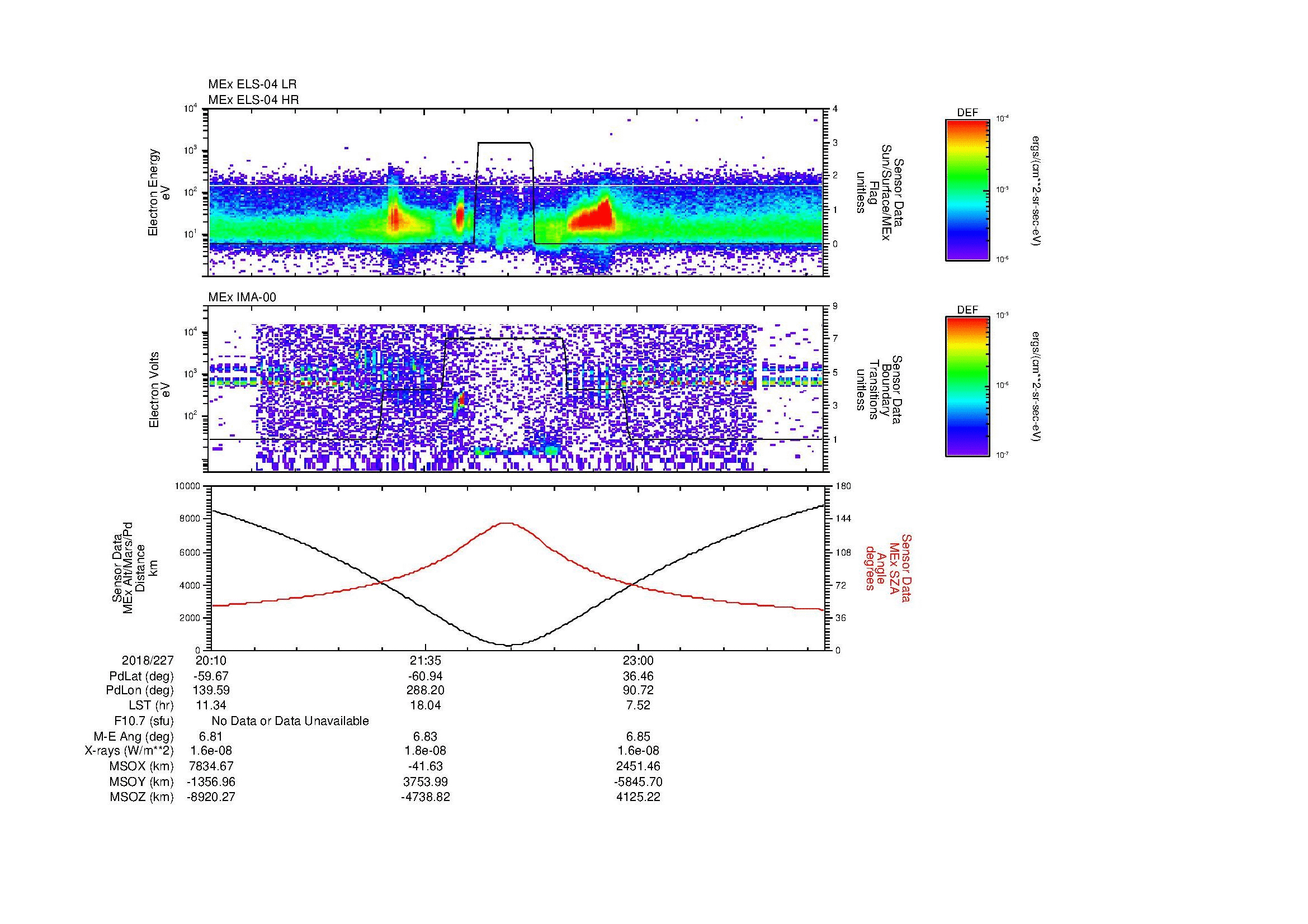The image size is (1308, 924).
Task: Click the 21:35 time tick label
Action: [425, 660]
